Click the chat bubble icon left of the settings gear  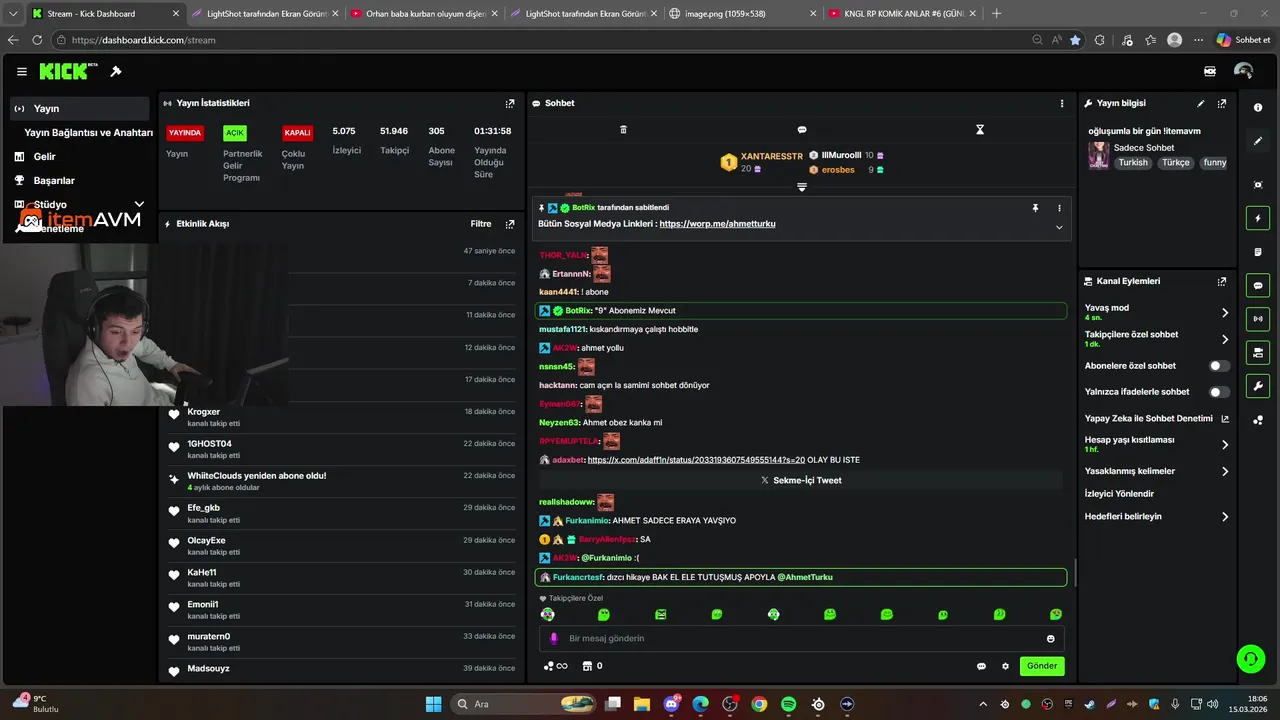[981, 666]
